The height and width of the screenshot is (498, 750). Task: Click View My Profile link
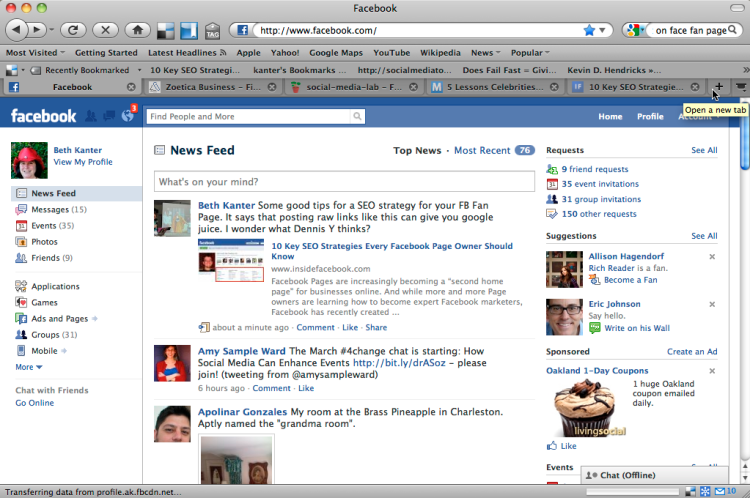83,162
